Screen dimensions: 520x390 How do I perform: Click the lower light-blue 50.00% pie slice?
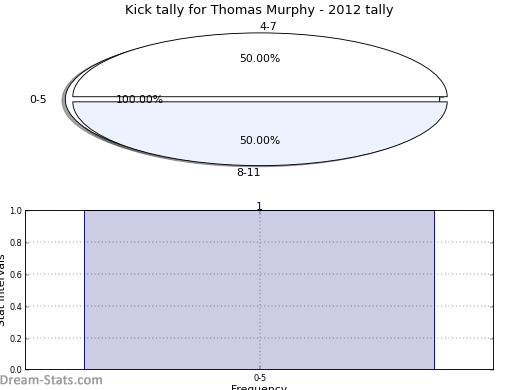click(x=260, y=133)
